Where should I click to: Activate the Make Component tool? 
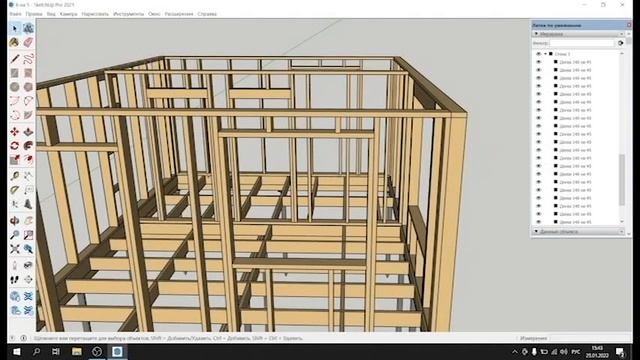click(28, 28)
